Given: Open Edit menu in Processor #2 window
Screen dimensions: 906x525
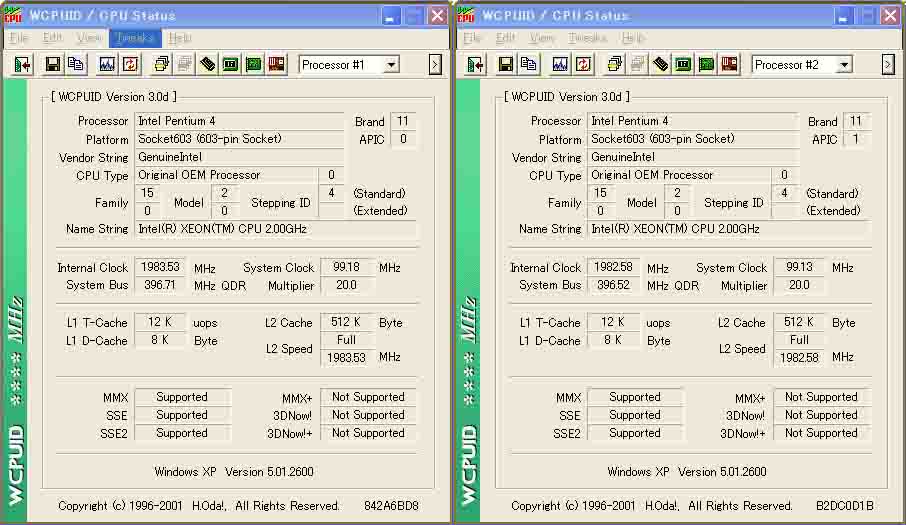Looking at the screenshot, I should [505, 38].
